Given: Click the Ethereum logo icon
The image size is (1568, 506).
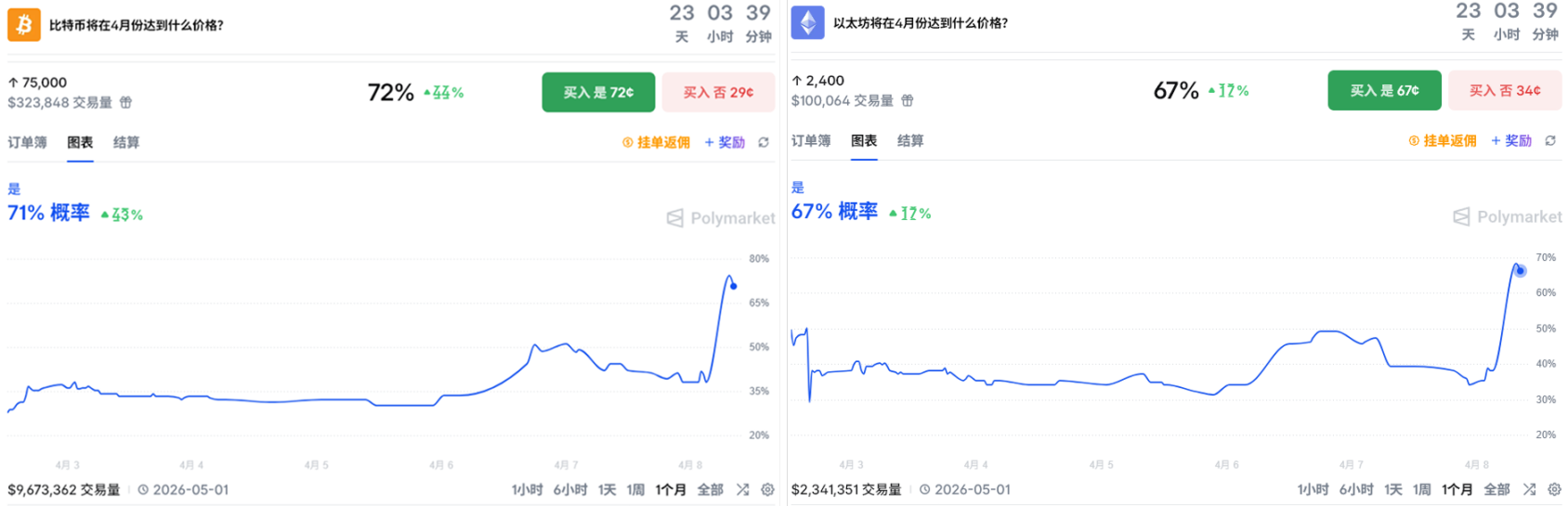Looking at the screenshot, I should (807, 23).
